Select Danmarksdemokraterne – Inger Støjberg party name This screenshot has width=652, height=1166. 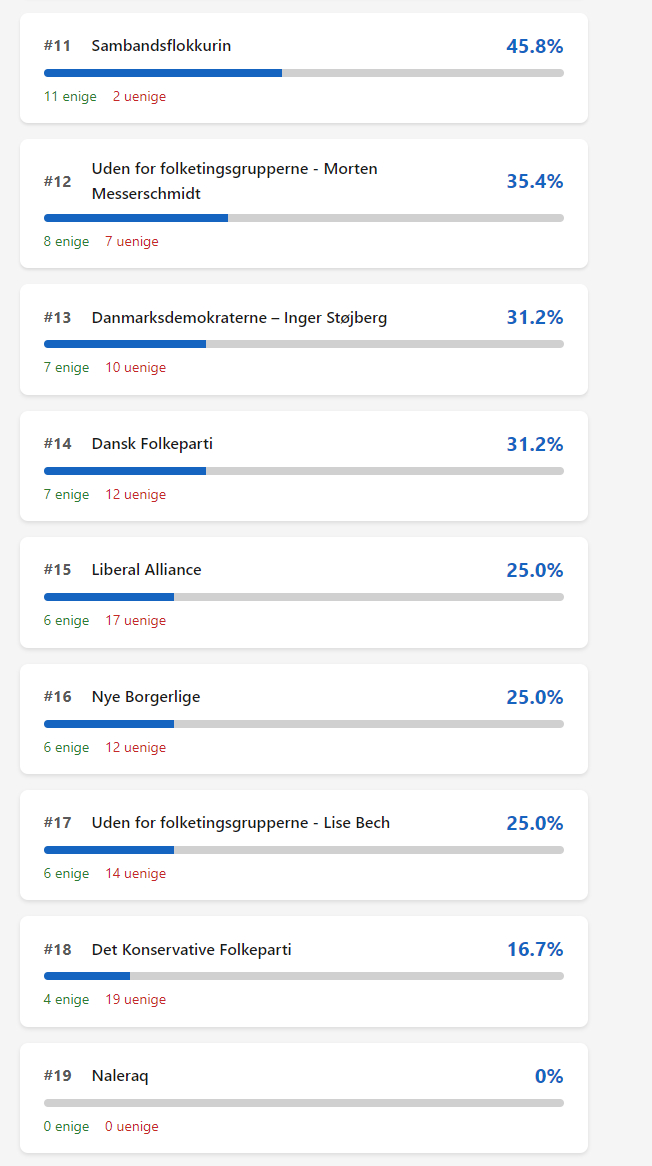click(x=239, y=318)
